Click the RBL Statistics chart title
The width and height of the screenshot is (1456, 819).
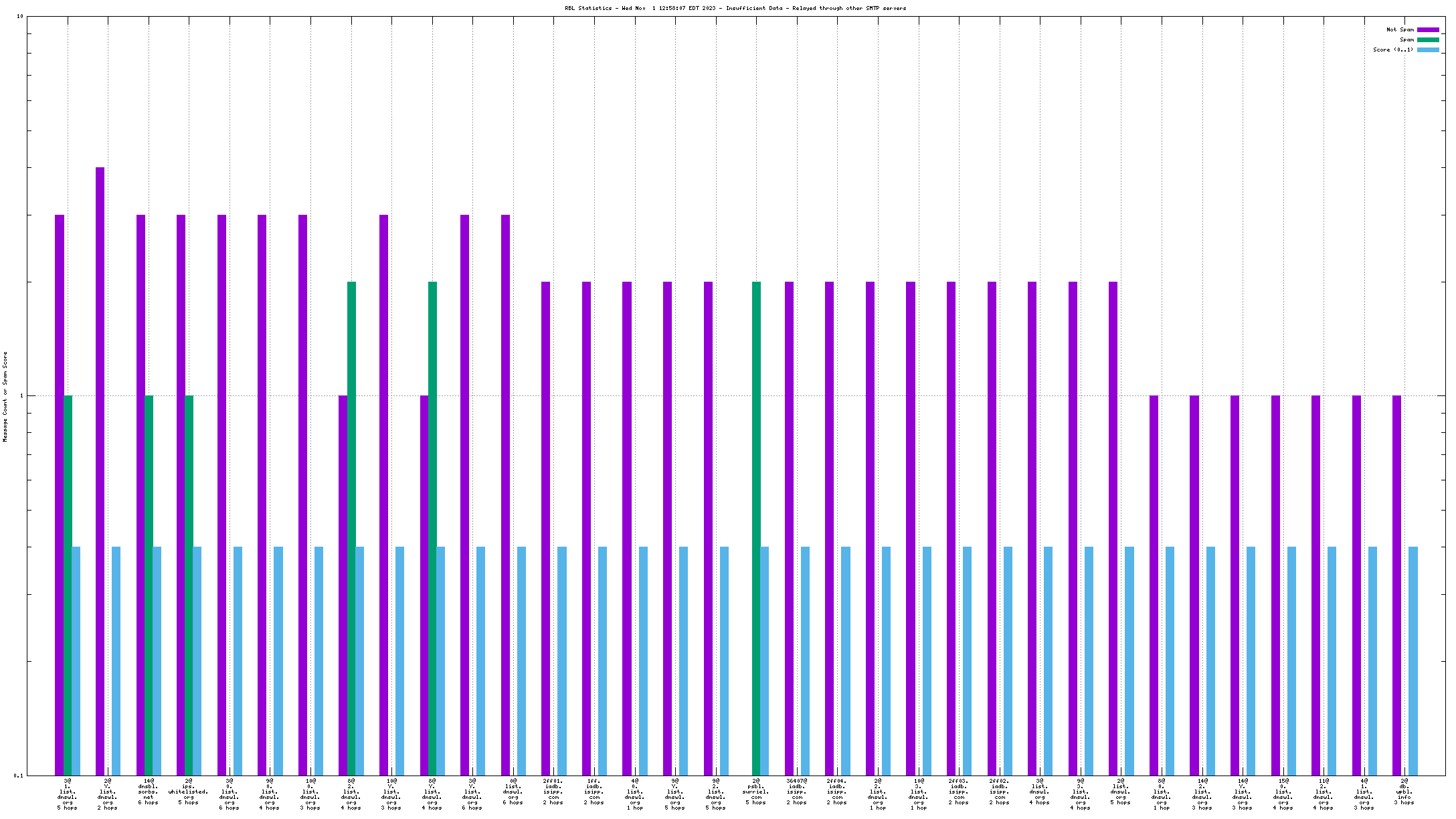click(x=735, y=8)
